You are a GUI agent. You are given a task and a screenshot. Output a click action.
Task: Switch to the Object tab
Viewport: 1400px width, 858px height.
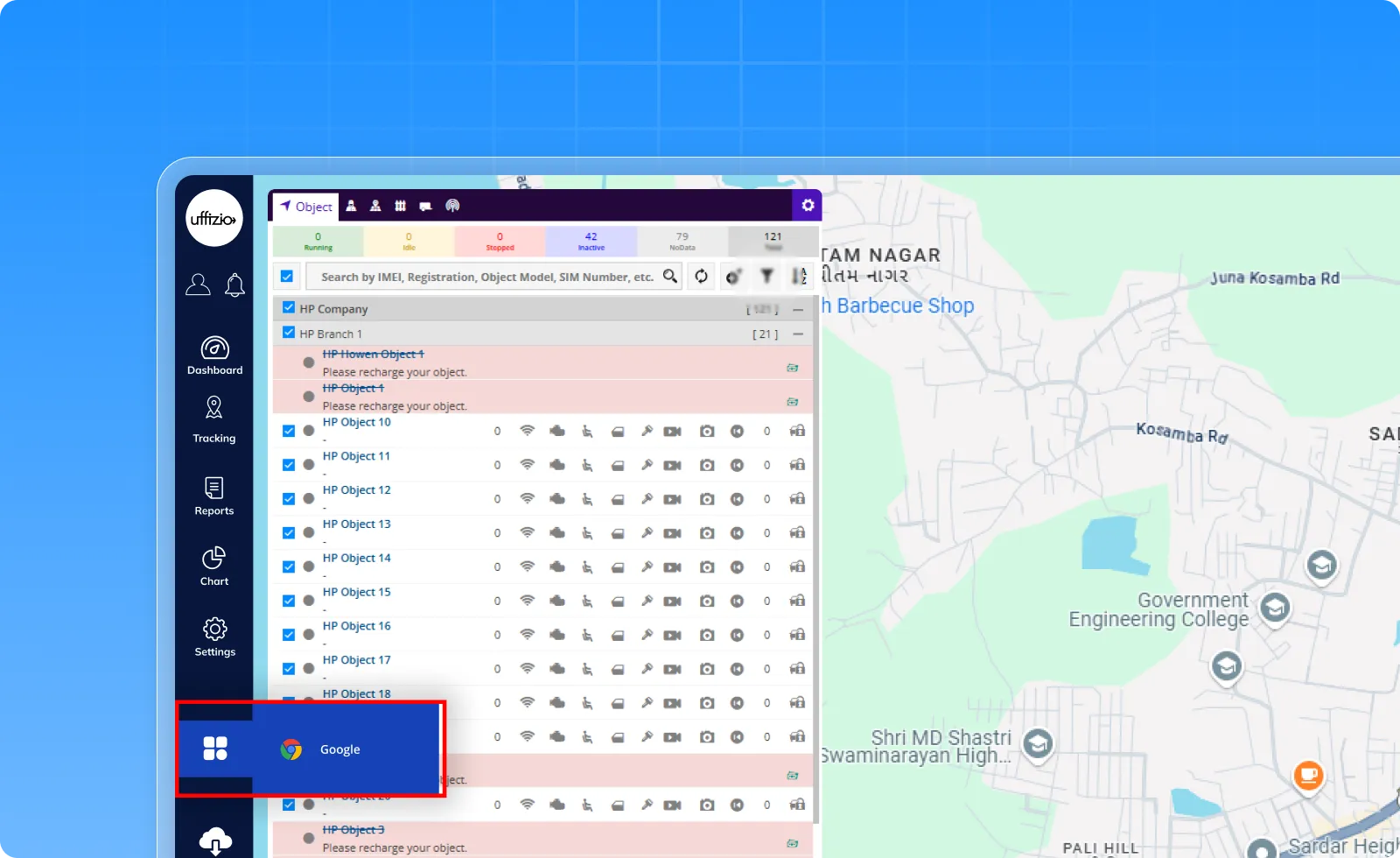pyautogui.click(x=306, y=207)
